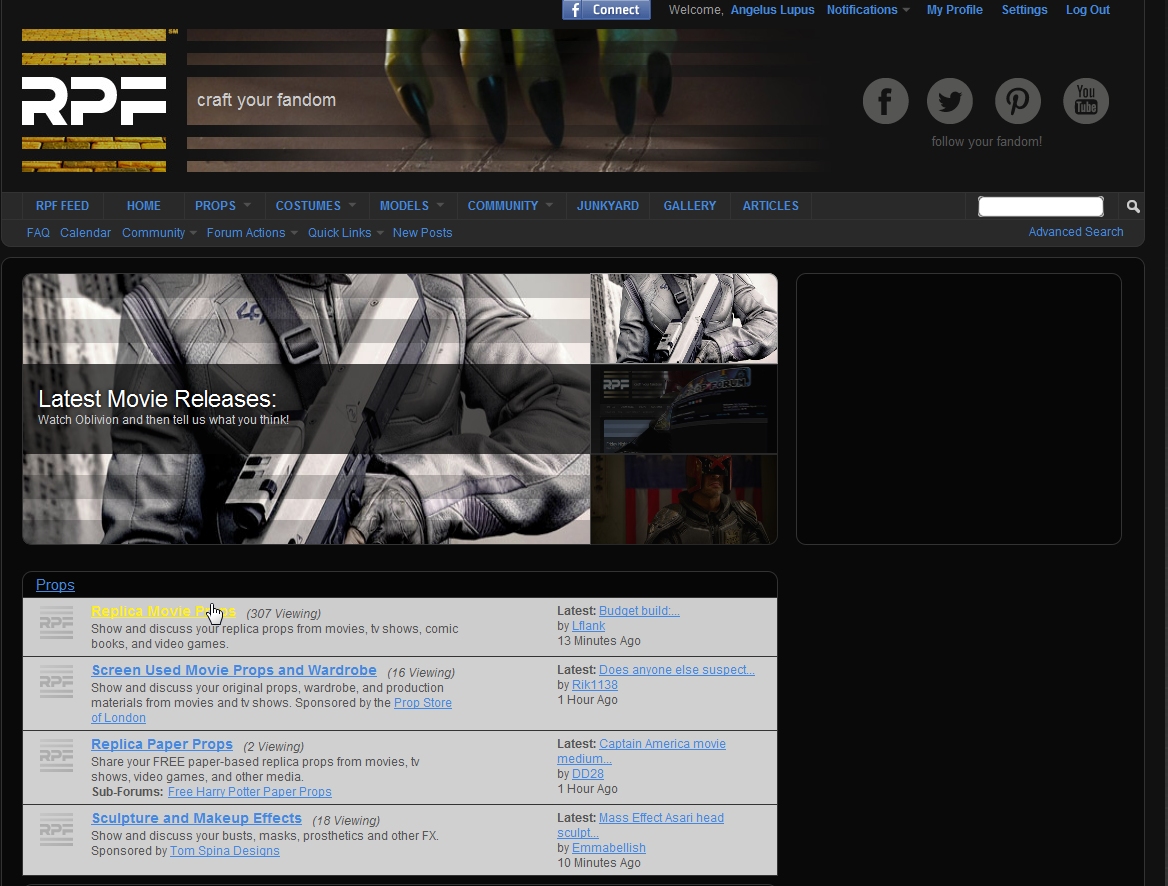Image resolution: width=1168 pixels, height=886 pixels.
Task: Open user Lflank's profile
Action: [588, 625]
